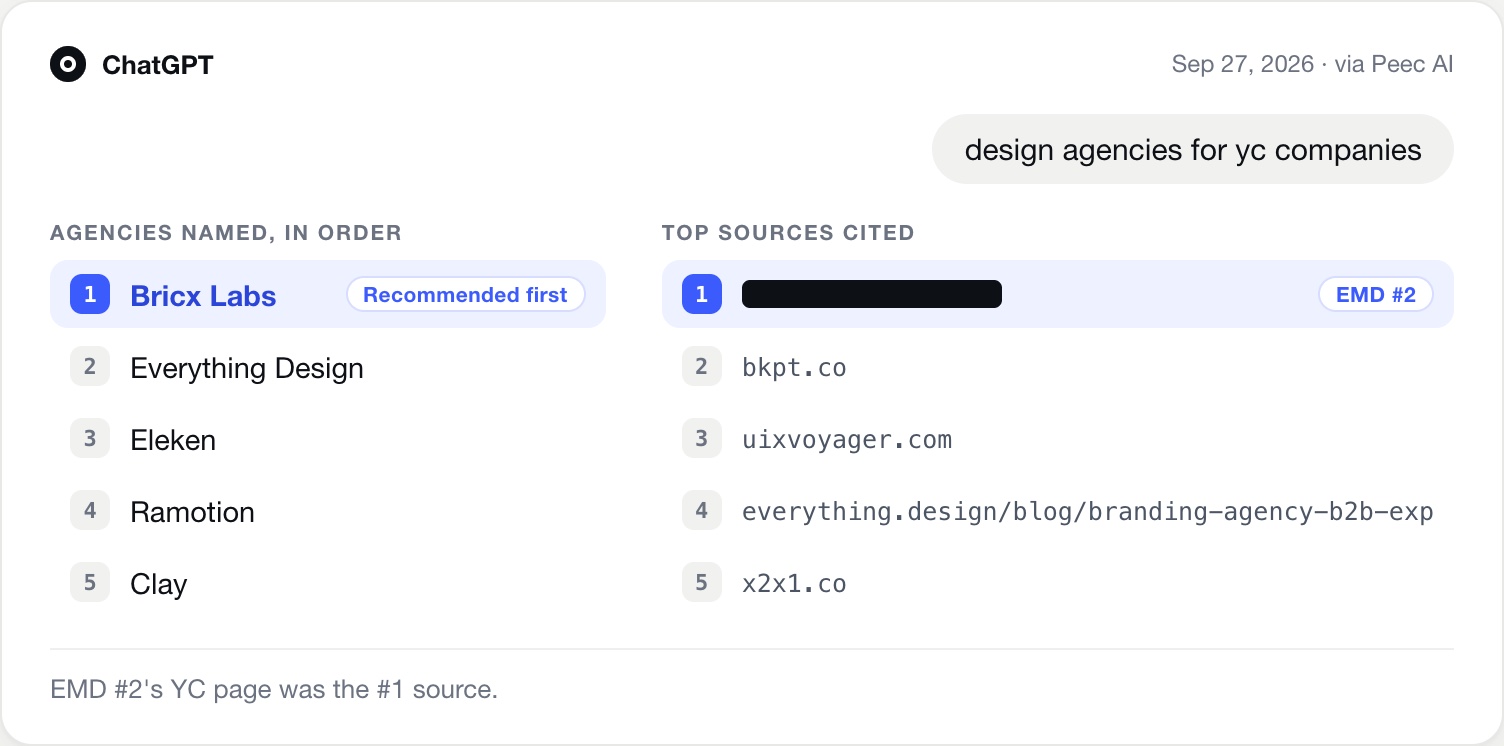Click the 'Agencies named, in order' heading
The width and height of the screenshot is (1504, 746).
click(x=226, y=233)
